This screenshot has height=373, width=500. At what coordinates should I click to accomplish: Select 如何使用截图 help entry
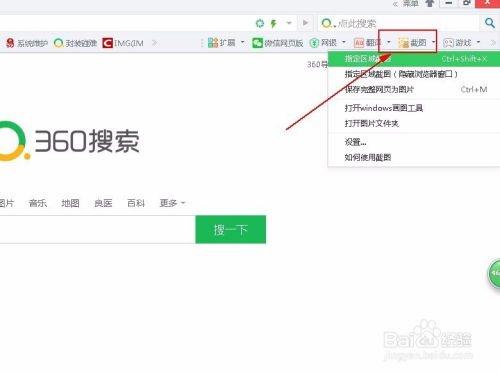pyautogui.click(x=414, y=157)
